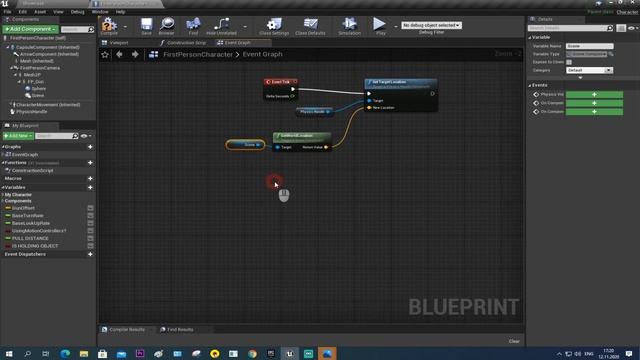Collapse the Events section in Details
640x360 pixels.
(x=530, y=85)
